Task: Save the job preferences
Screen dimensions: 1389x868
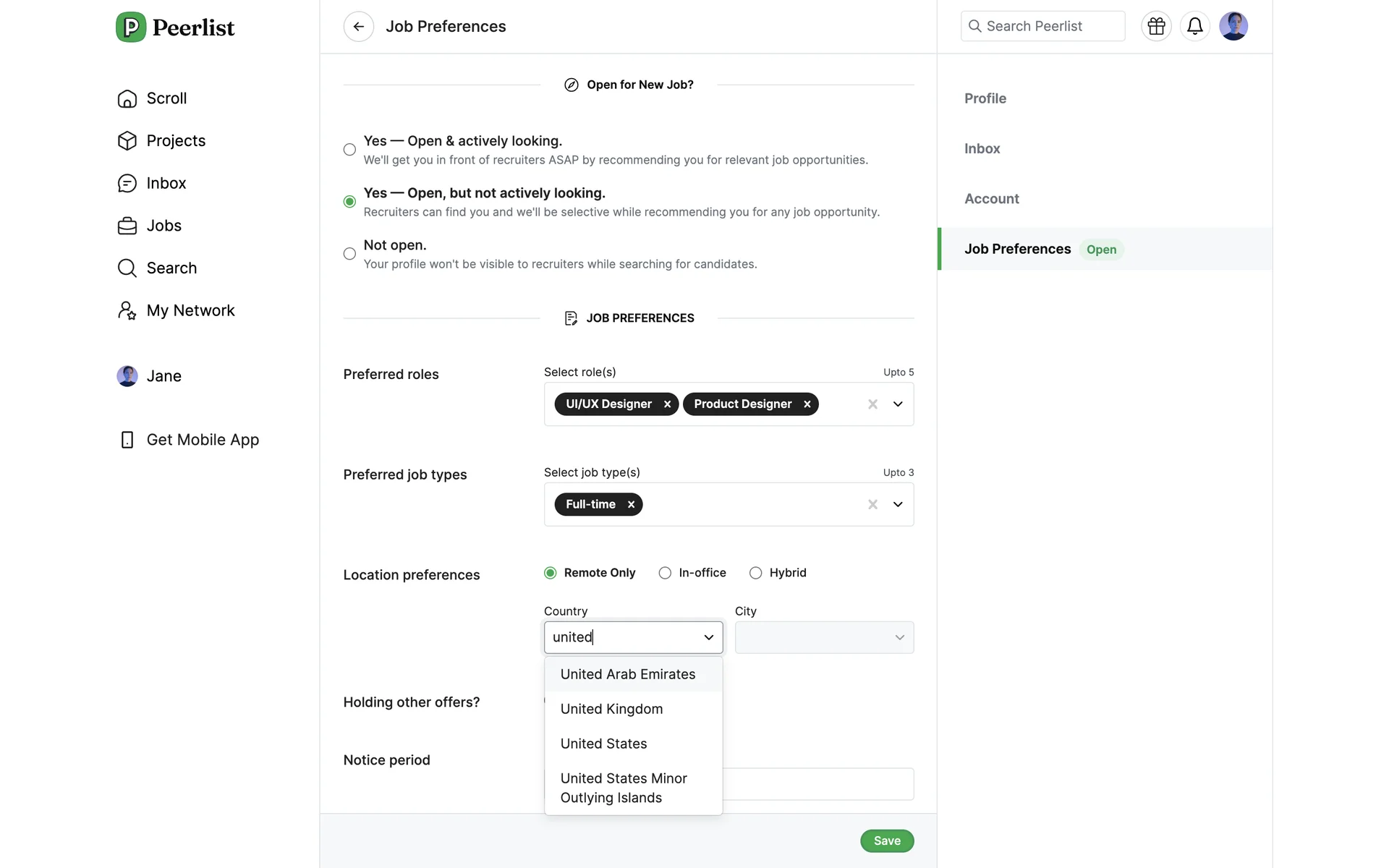Action: pyautogui.click(x=886, y=841)
